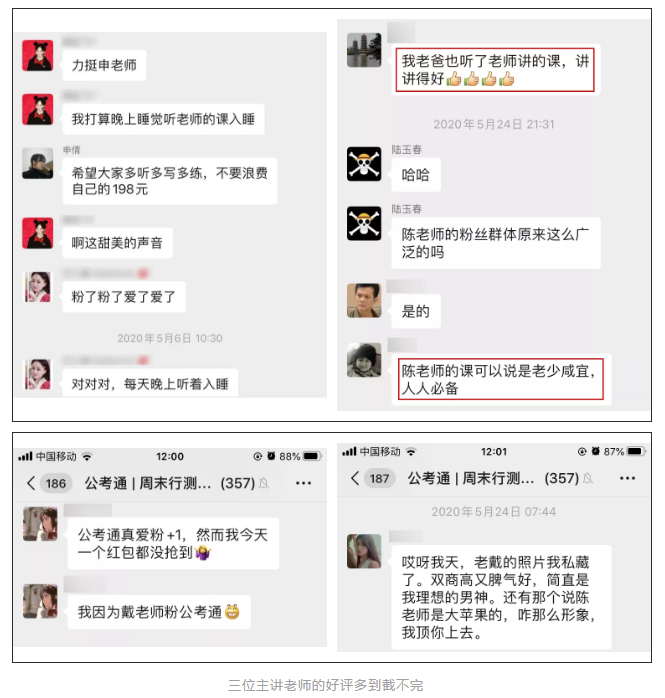This screenshot has height=698, width=665.
Task: Tap the baby photo avatar beside 老少咸宜 message
Action: (x=364, y=360)
